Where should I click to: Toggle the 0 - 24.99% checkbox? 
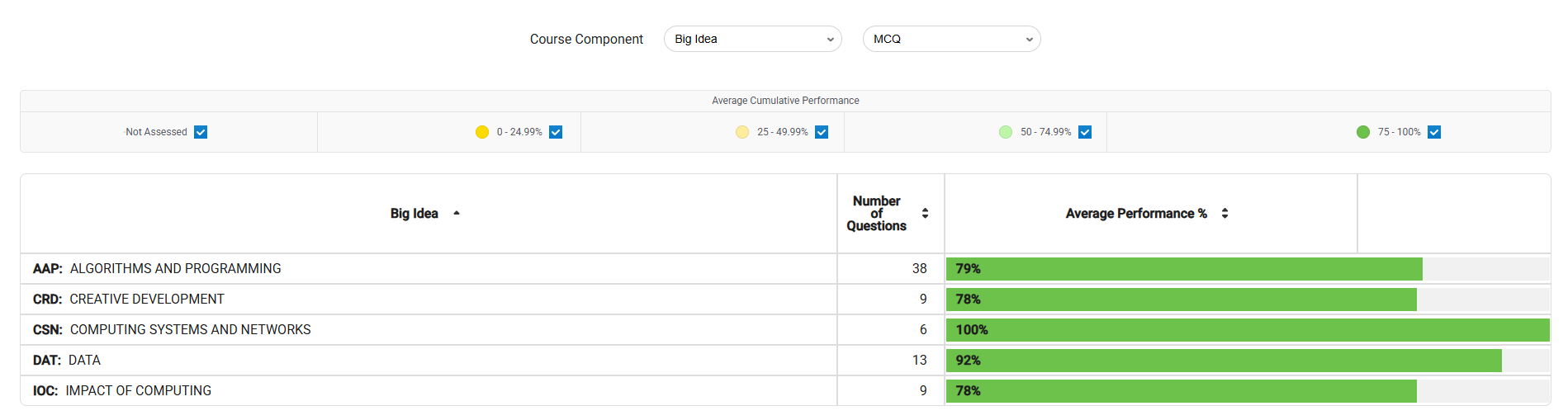(556, 132)
